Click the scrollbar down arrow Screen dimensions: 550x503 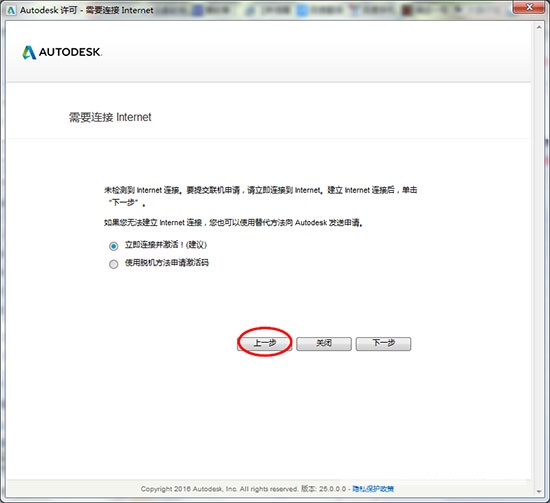539,491
